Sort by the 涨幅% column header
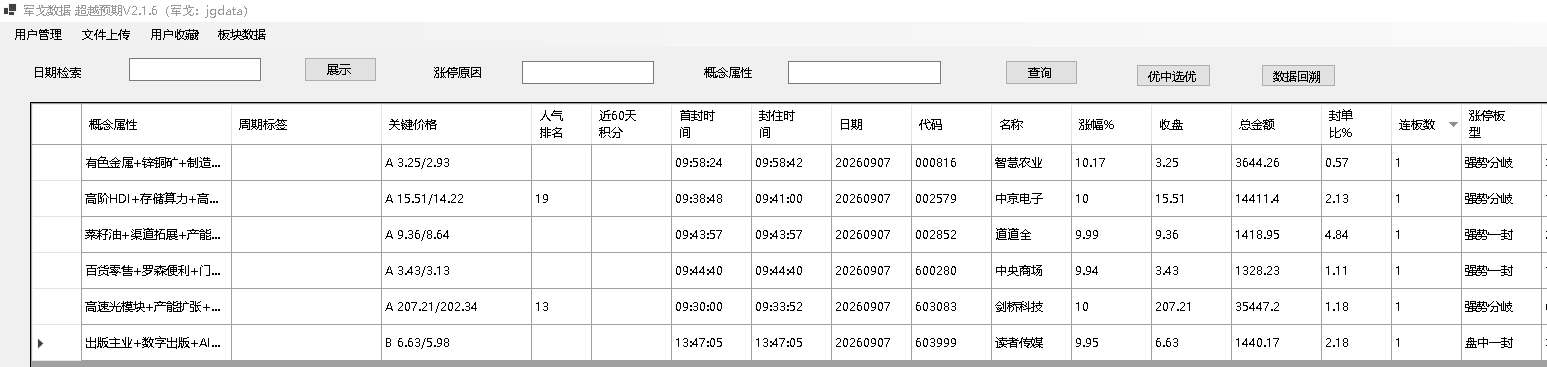Viewport: 1547px width, 367px height. pyautogui.click(x=1111, y=125)
